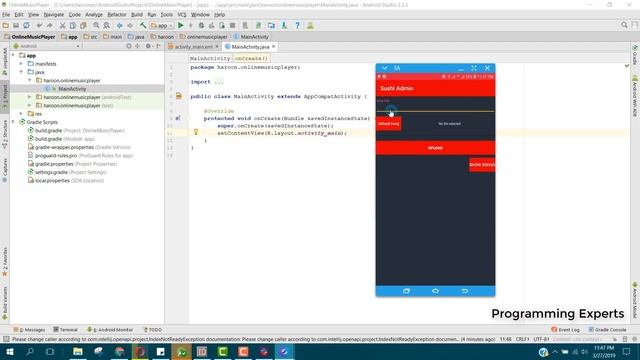Click the Forward navigation arrow

point(130,25)
